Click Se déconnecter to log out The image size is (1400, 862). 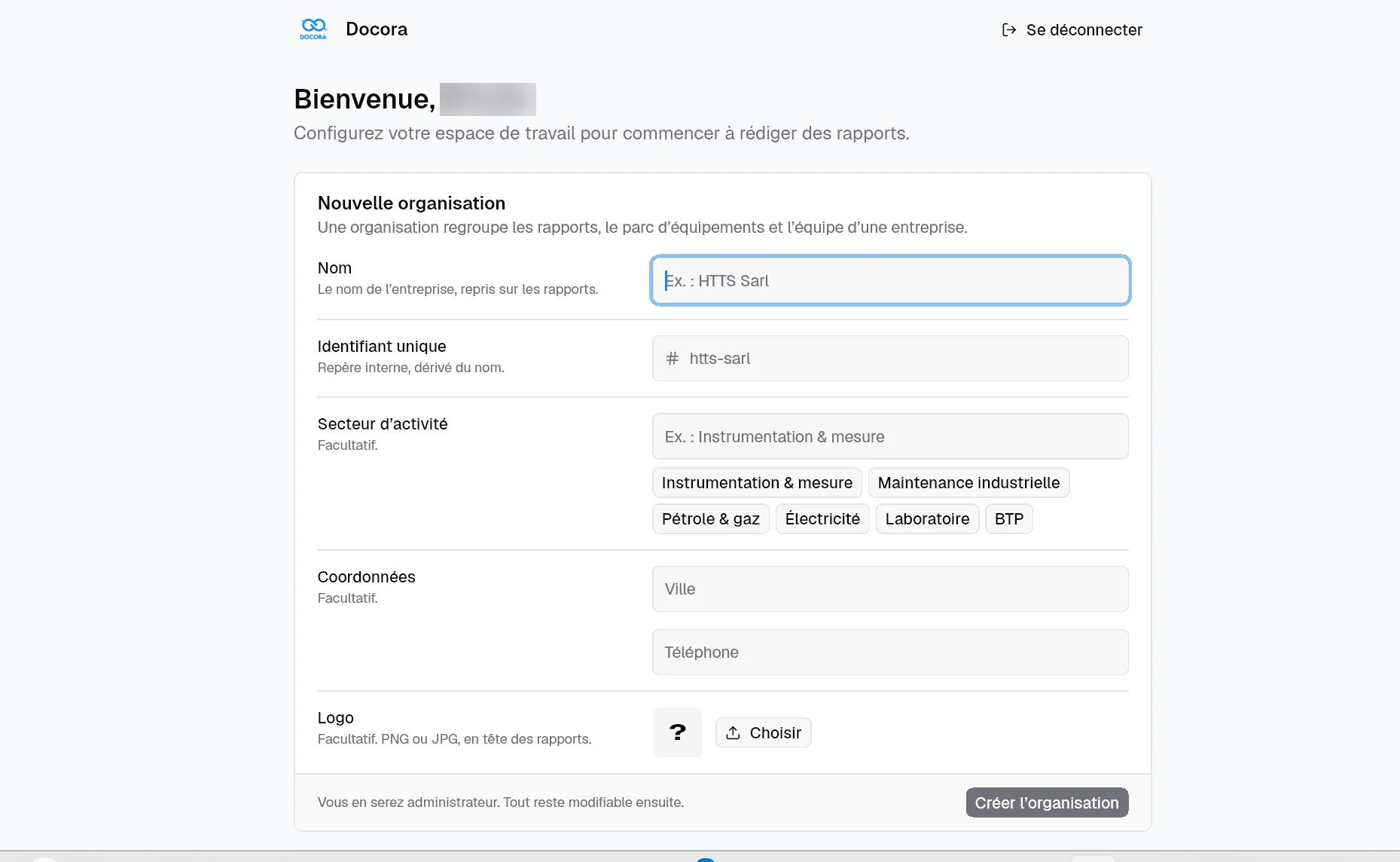tap(1072, 30)
